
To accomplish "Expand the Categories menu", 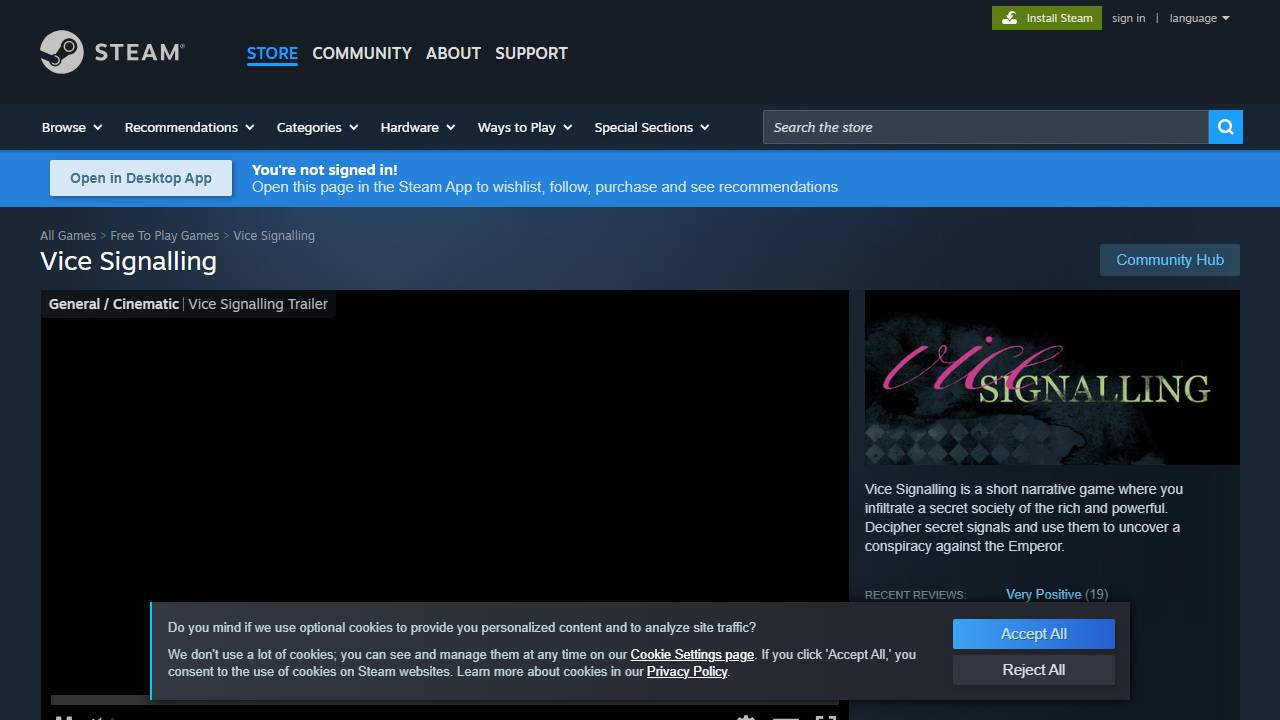I will point(317,127).
